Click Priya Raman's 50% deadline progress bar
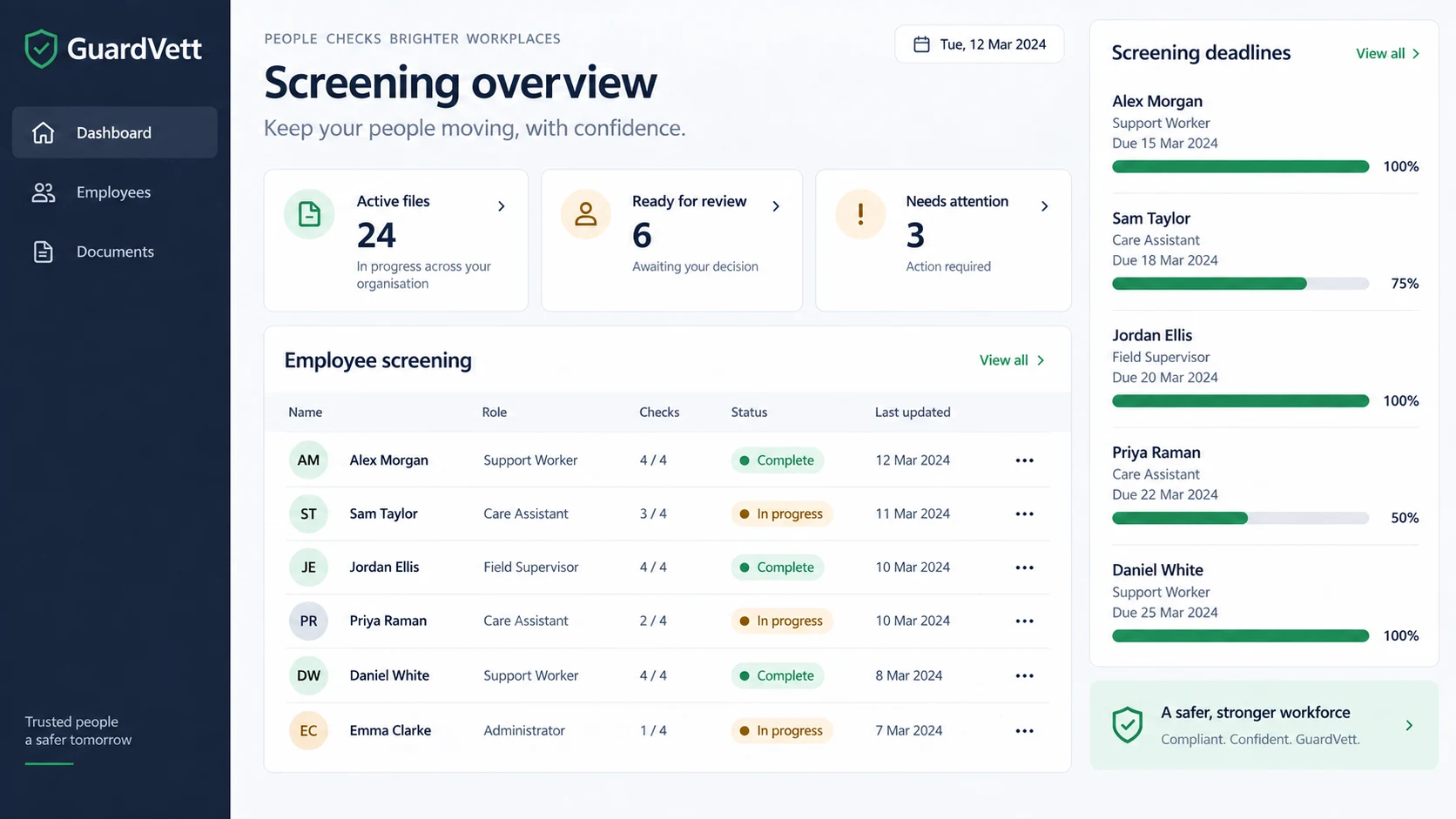 [x=1240, y=518]
